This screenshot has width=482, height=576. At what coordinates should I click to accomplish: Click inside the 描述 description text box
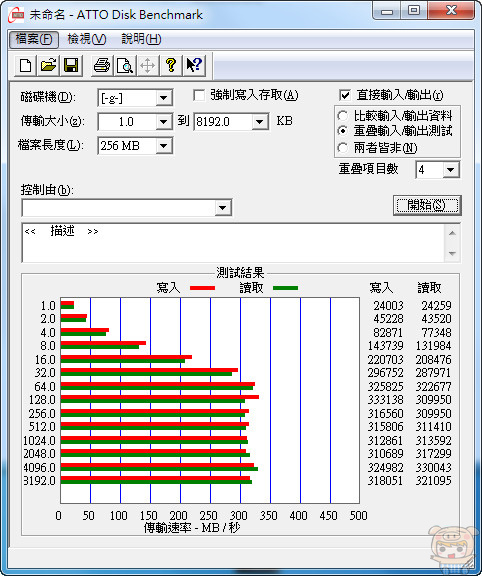pos(233,243)
